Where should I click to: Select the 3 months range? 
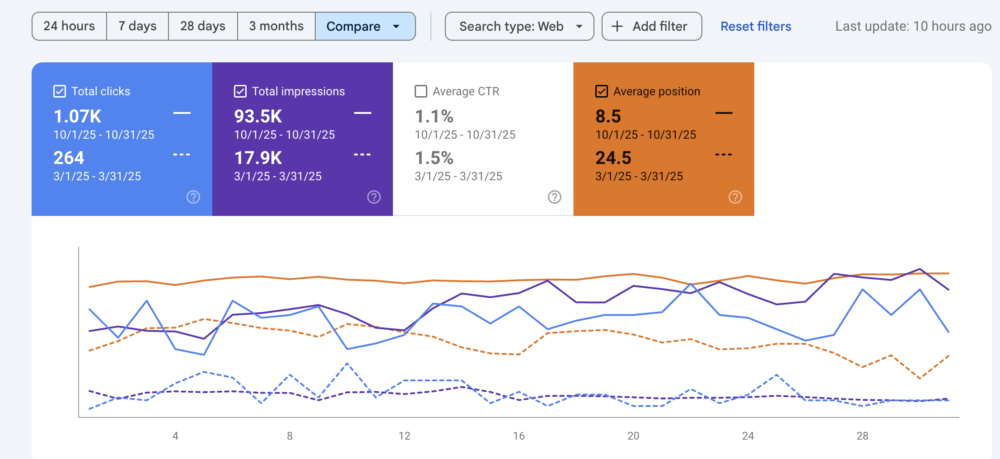[x=276, y=26]
